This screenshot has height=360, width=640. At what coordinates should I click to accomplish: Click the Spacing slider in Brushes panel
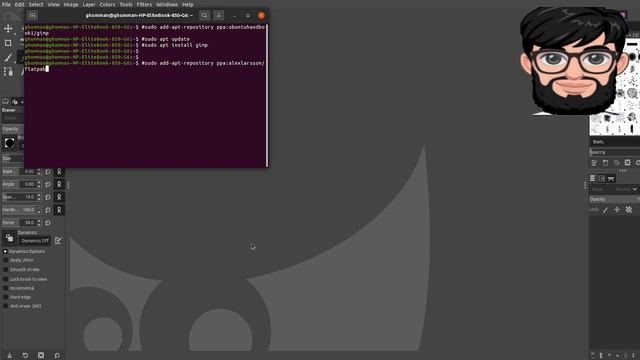pyautogui.click(x=614, y=152)
